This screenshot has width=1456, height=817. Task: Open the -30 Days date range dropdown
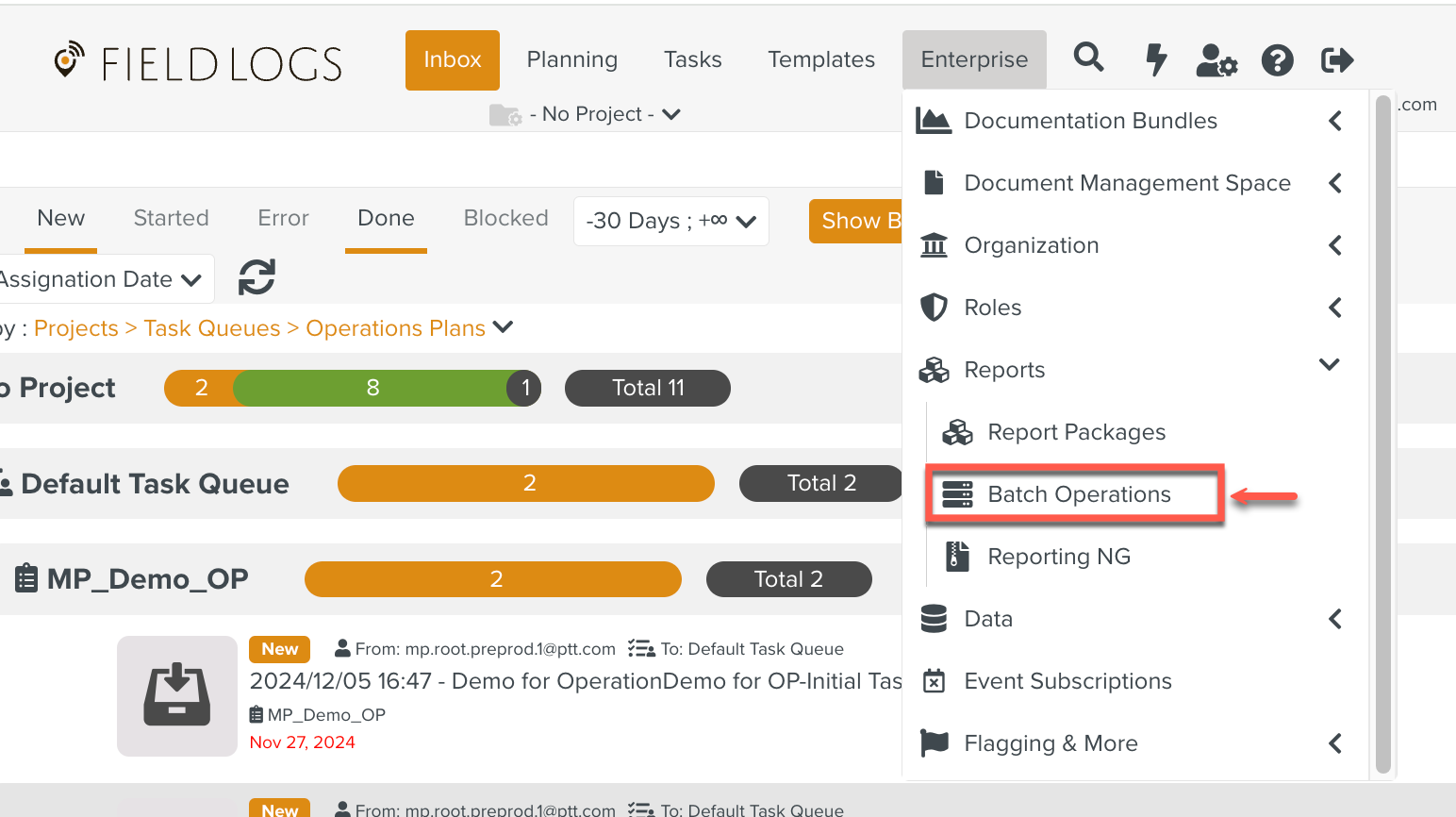[670, 221]
